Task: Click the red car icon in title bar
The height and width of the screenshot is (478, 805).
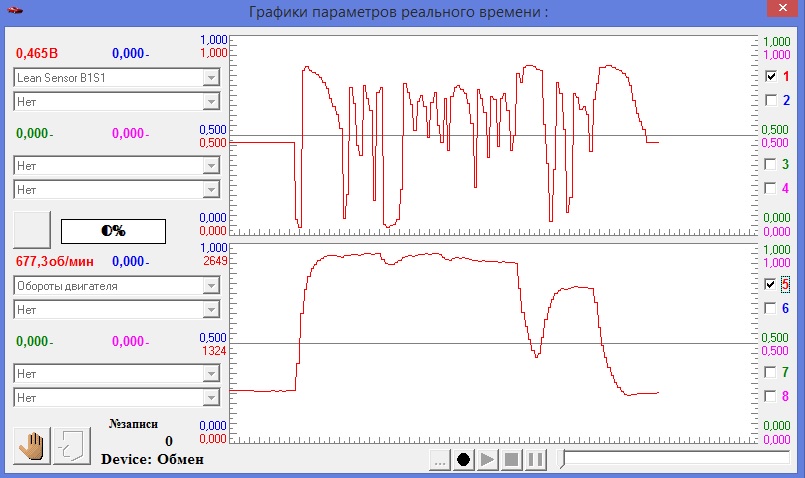Action: pos(12,11)
